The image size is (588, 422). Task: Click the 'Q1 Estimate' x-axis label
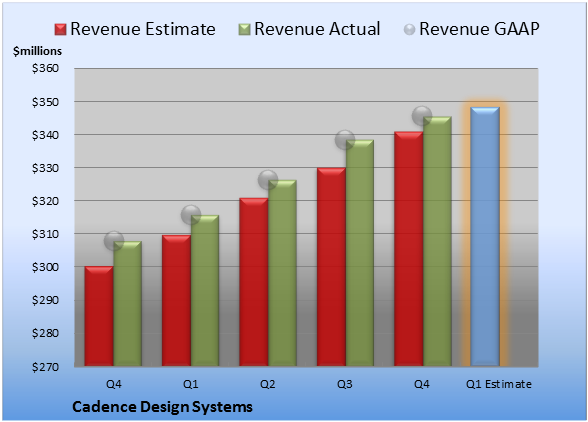click(x=499, y=384)
